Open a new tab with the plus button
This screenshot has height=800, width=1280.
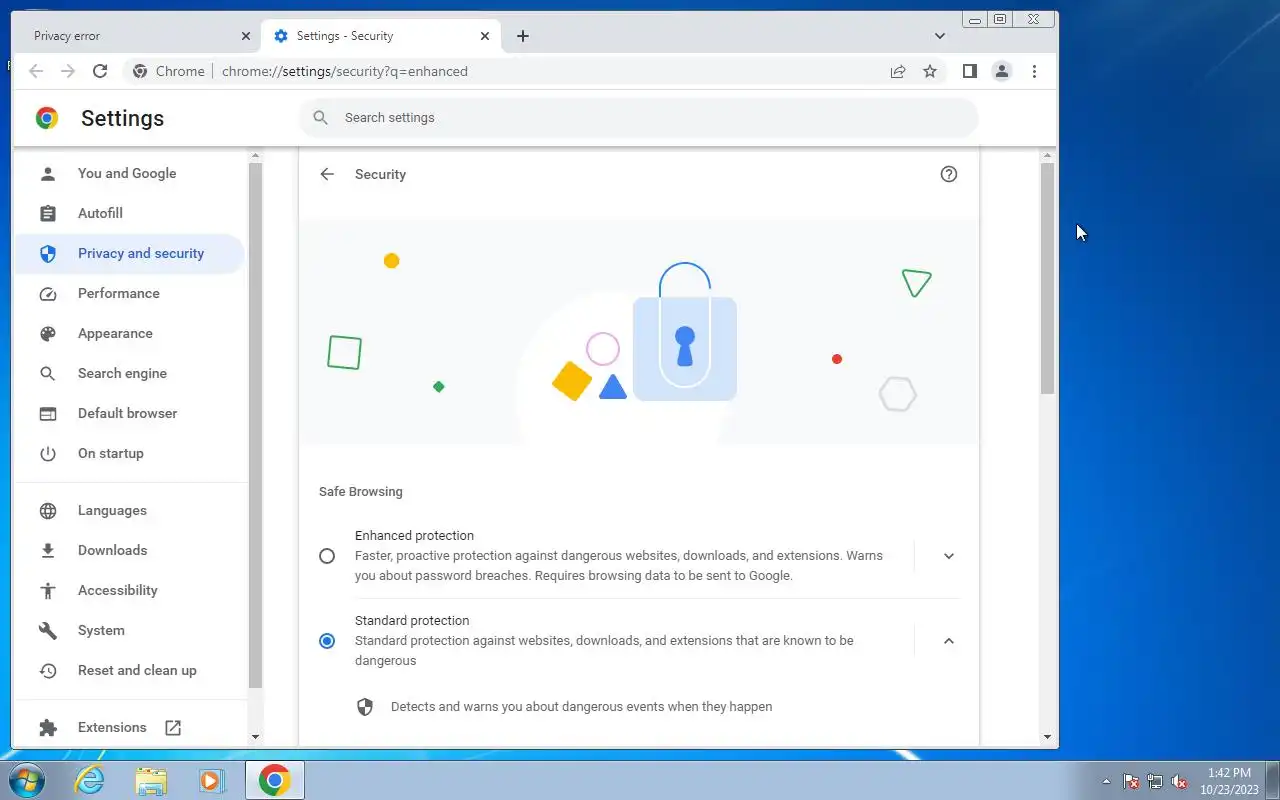pos(522,36)
